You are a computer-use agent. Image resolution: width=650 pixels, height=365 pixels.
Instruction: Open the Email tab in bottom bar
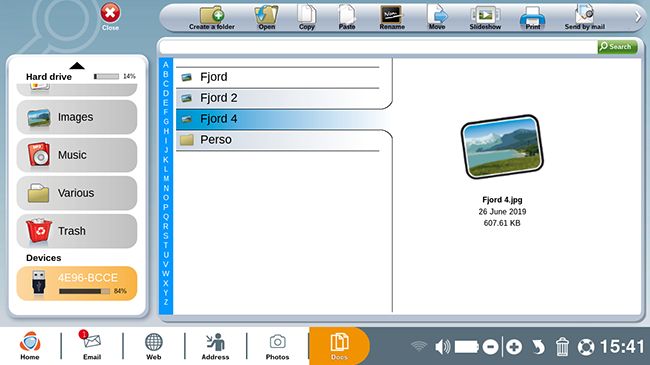92,346
